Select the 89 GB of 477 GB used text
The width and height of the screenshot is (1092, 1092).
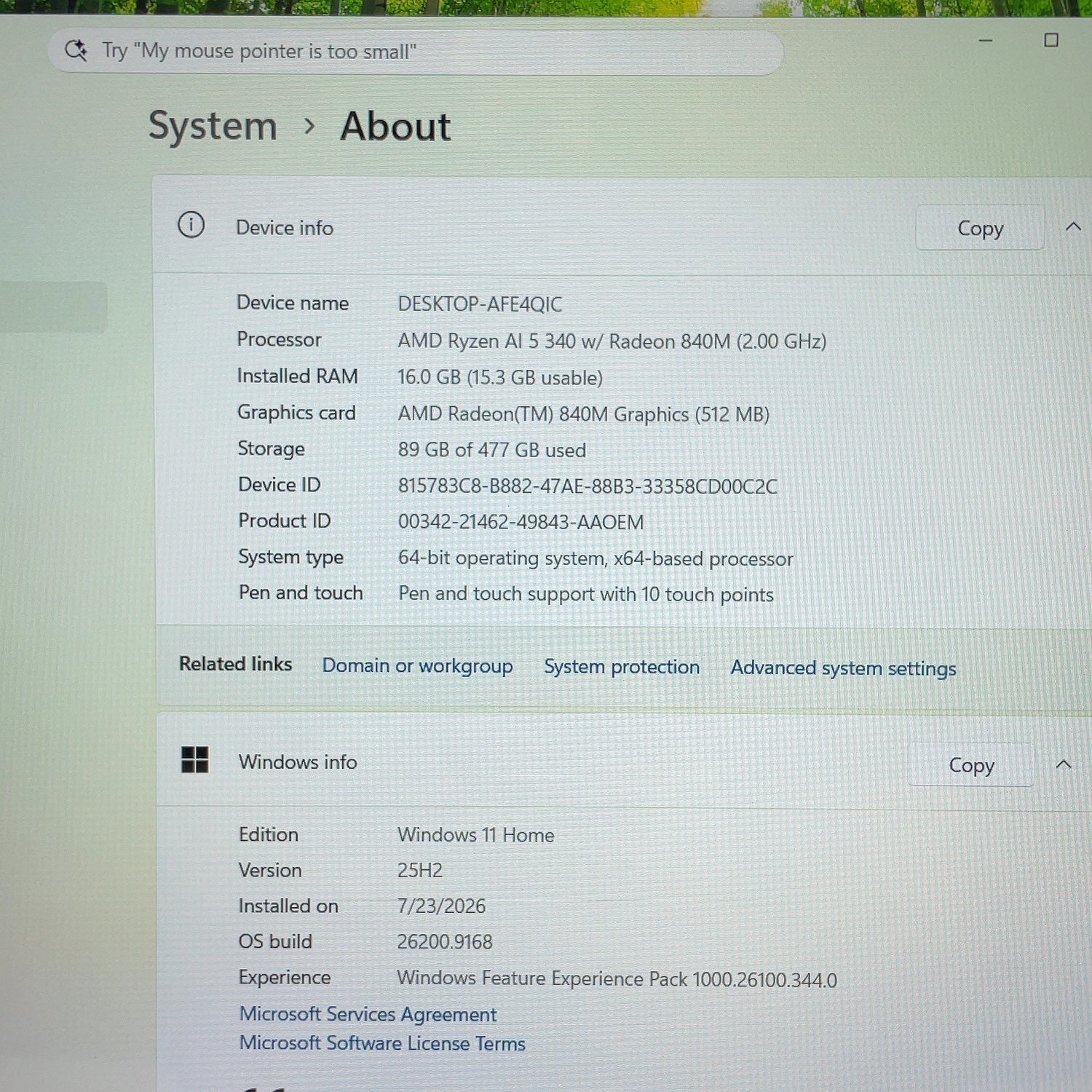pos(491,450)
